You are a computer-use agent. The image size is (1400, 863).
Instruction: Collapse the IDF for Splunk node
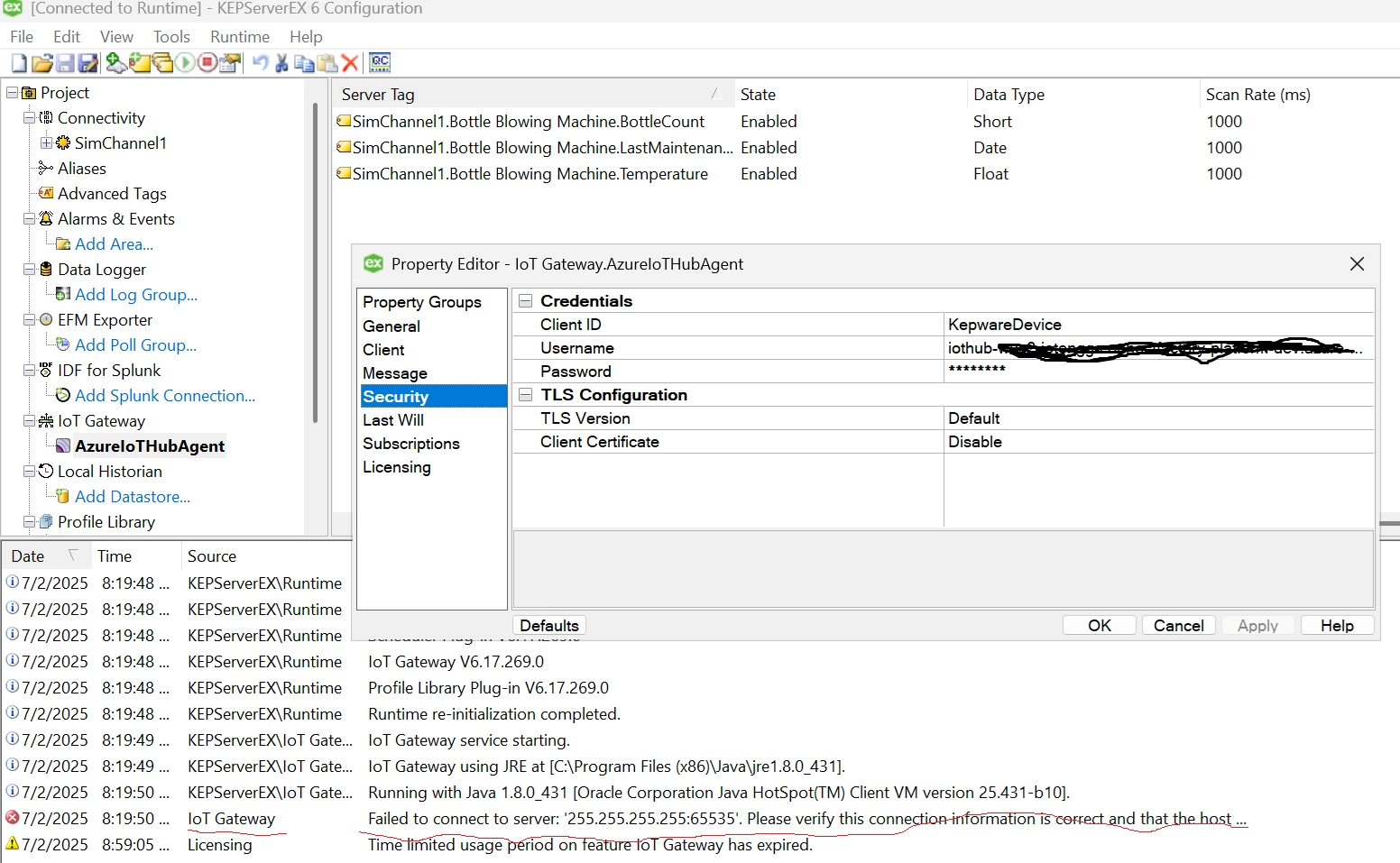30,370
